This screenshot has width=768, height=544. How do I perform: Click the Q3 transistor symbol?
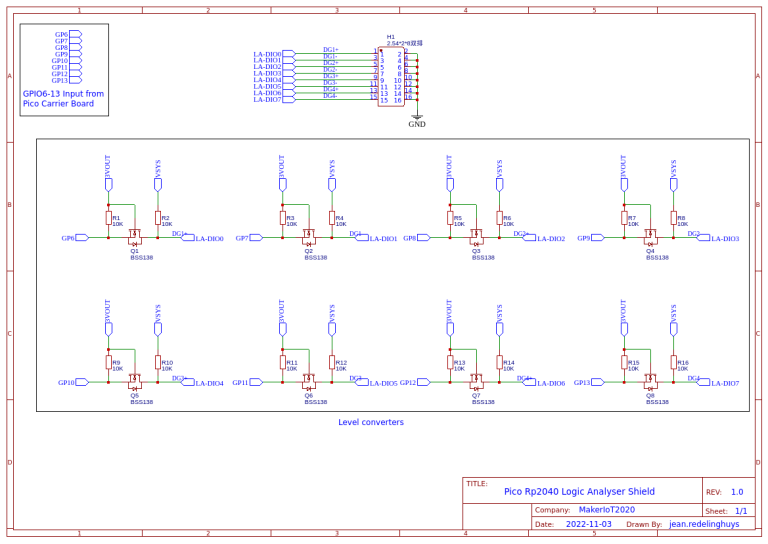(477, 238)
